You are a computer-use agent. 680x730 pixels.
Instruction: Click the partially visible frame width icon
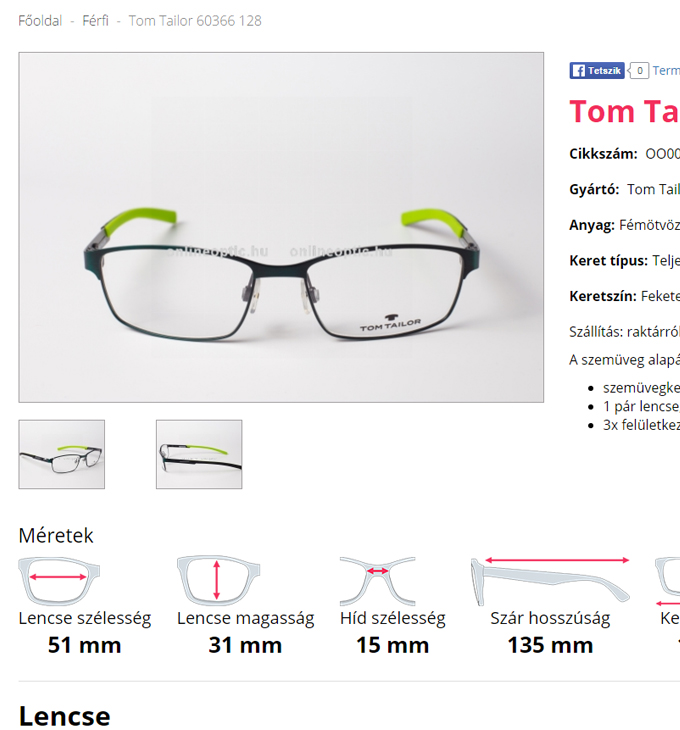click(667, 582)
